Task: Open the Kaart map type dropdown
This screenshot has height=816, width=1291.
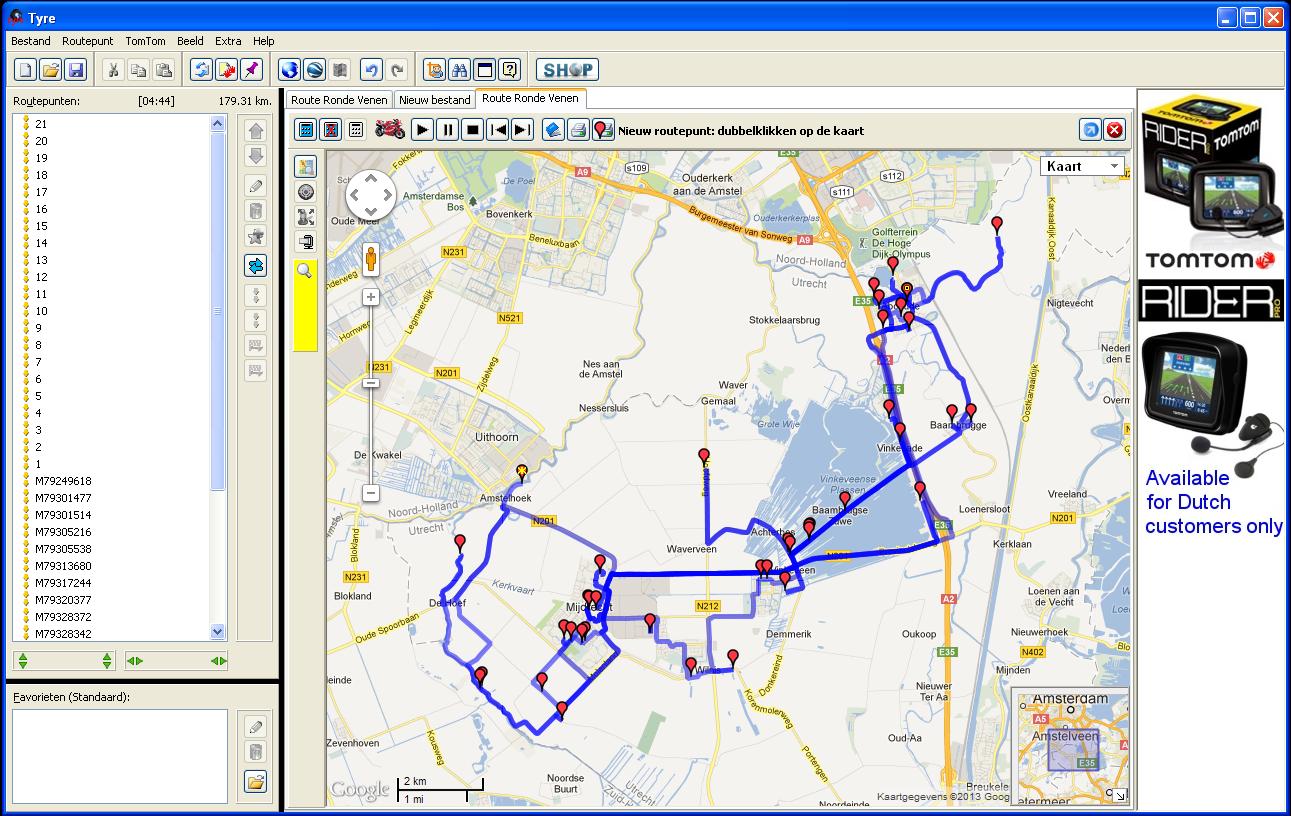Action: tap(1082, 166)
